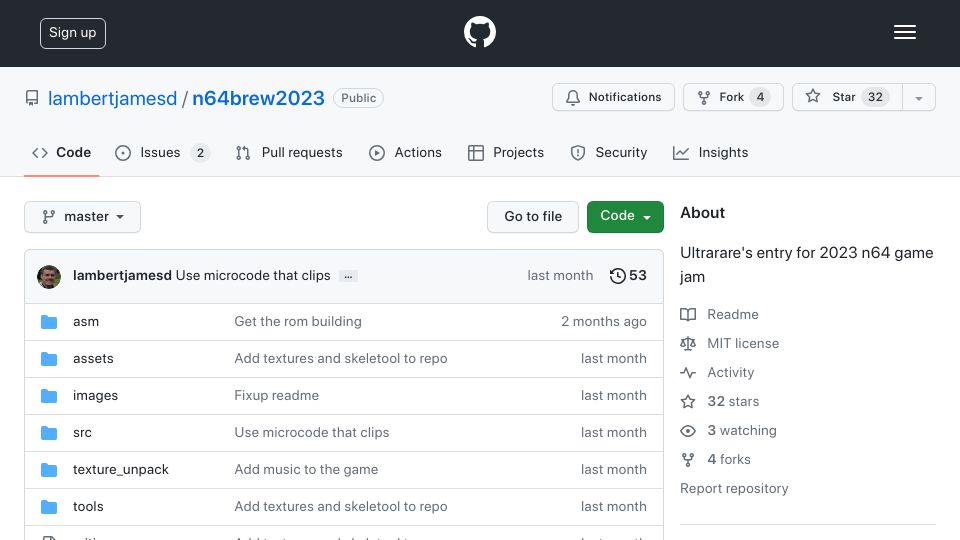Click the Issues count badge 2
The width and height of the screenshot is (960, 540).
[x=200, y=153]
